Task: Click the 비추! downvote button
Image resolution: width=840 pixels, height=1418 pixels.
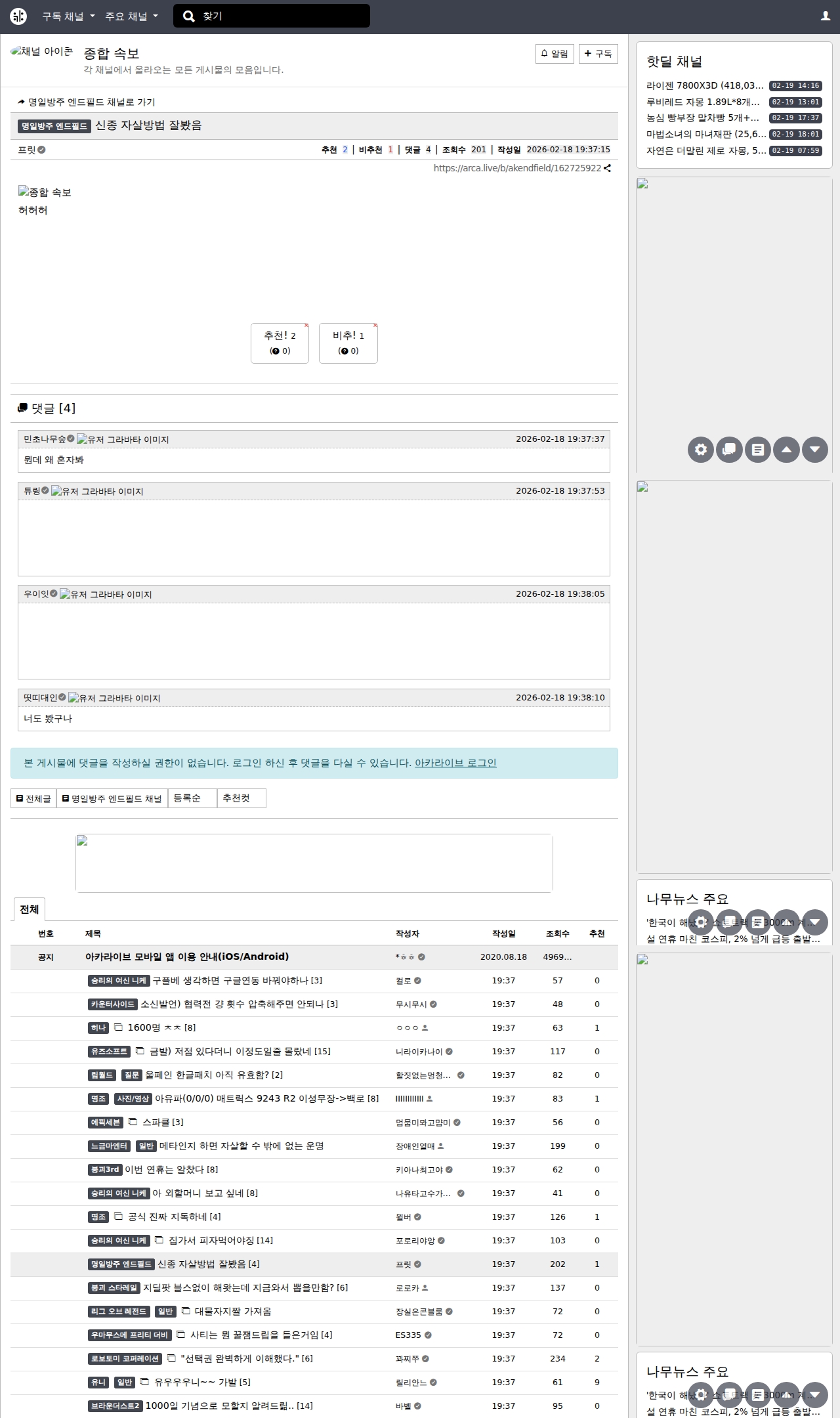Action: coord(348,343)
